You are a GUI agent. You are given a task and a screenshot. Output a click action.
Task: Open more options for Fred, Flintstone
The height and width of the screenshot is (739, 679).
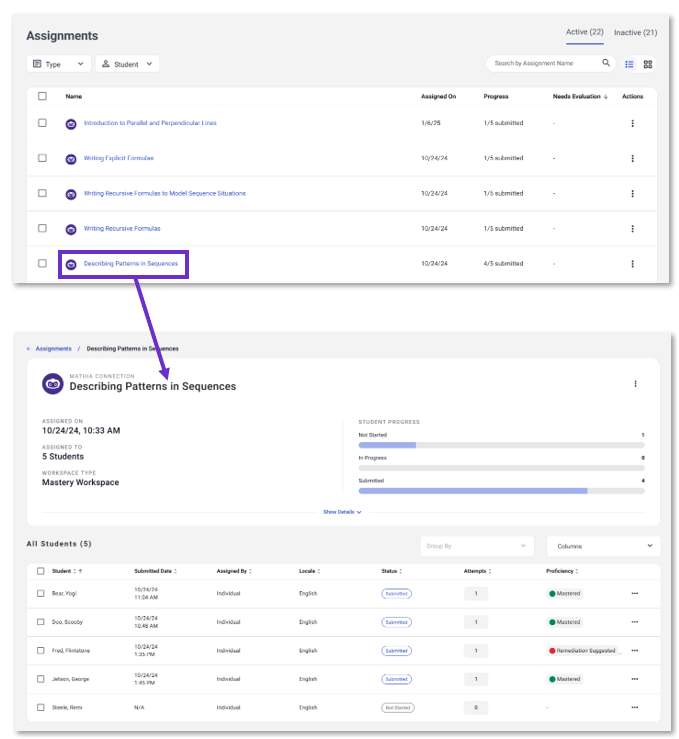(635, 650)
